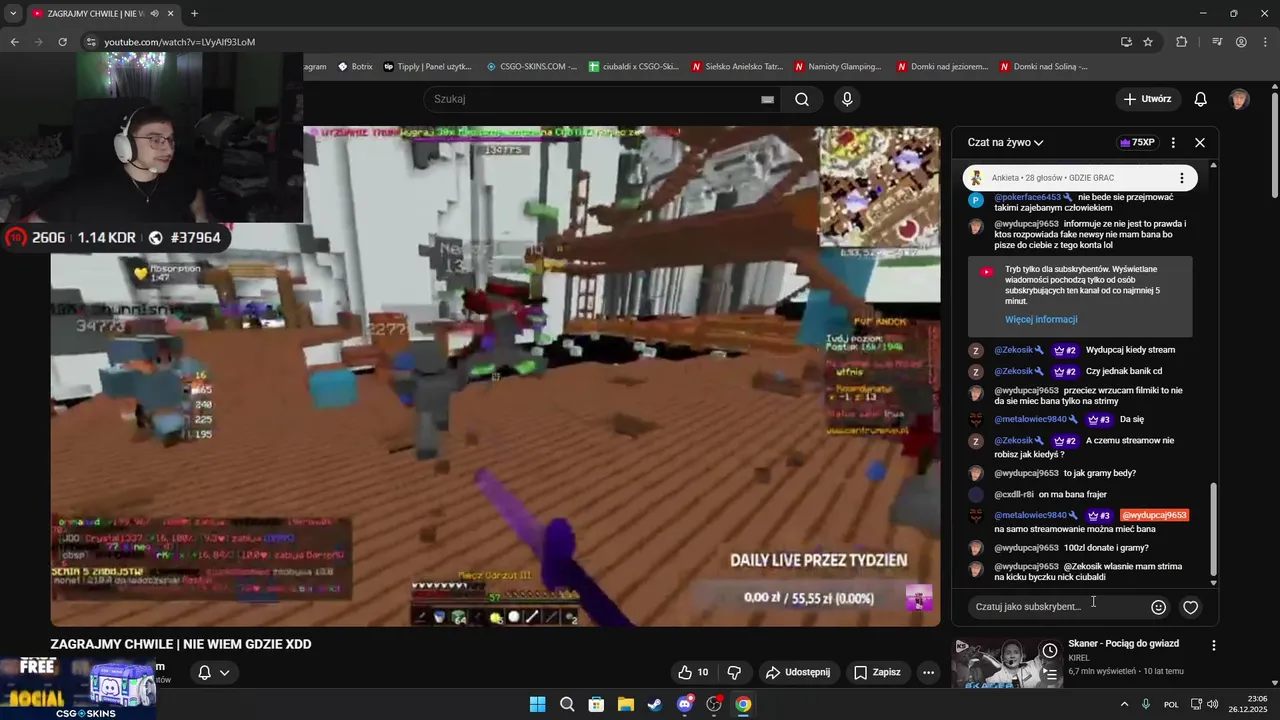Open the account avatar menu
The height and width of the screenshot is (720, 1280).
1240,99
